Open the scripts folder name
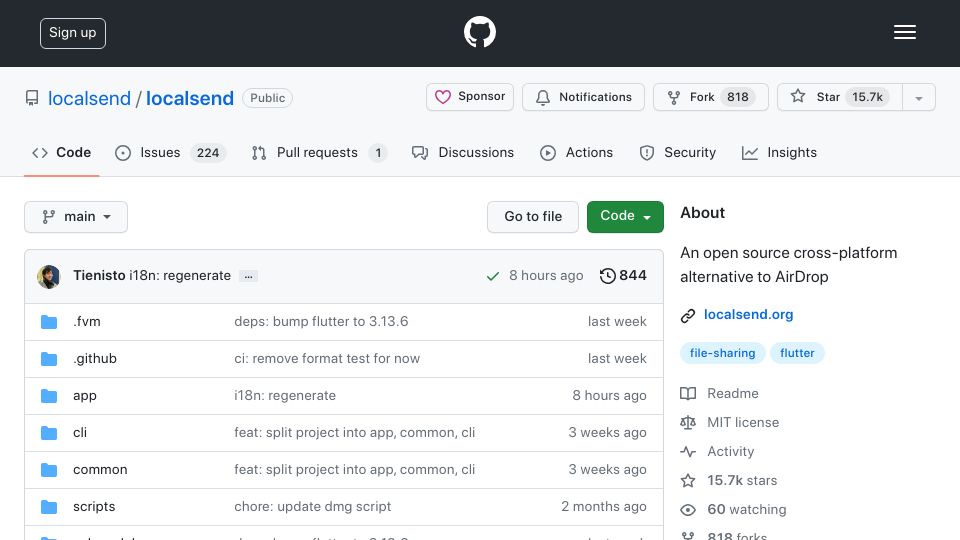 pos(94,507)
